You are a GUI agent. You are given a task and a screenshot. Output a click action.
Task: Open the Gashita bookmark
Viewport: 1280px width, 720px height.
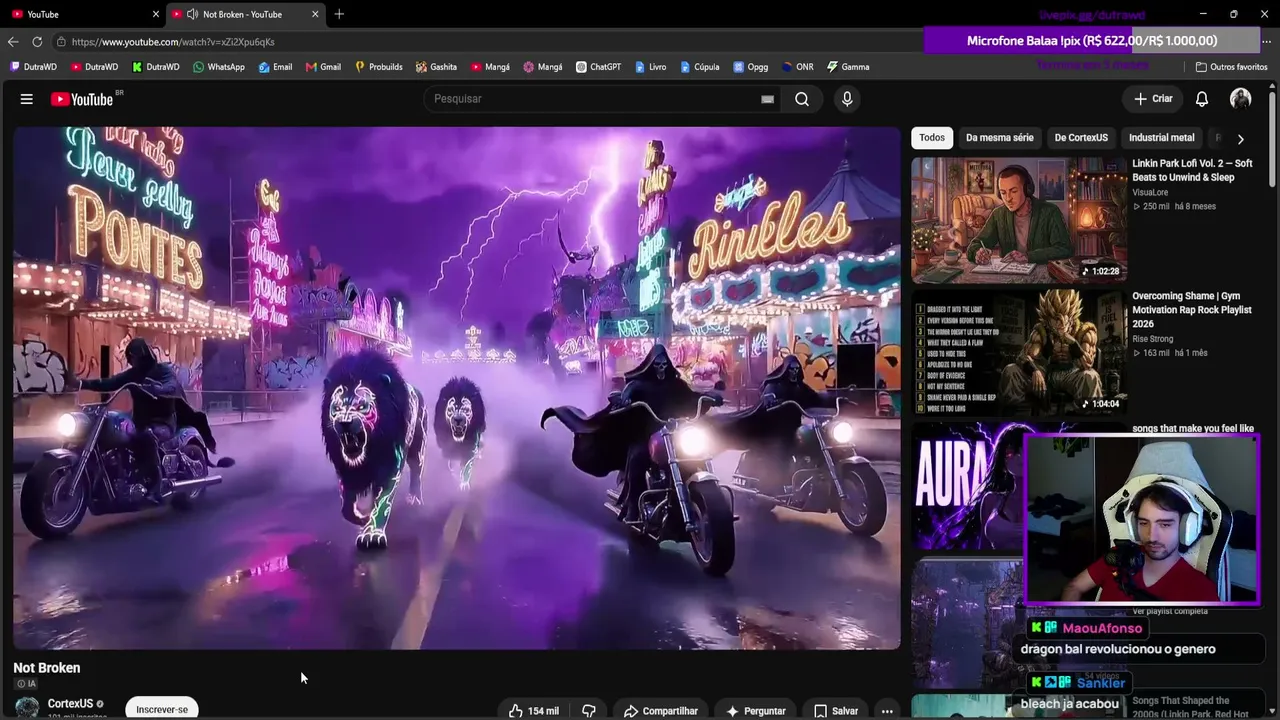[436, 67]
